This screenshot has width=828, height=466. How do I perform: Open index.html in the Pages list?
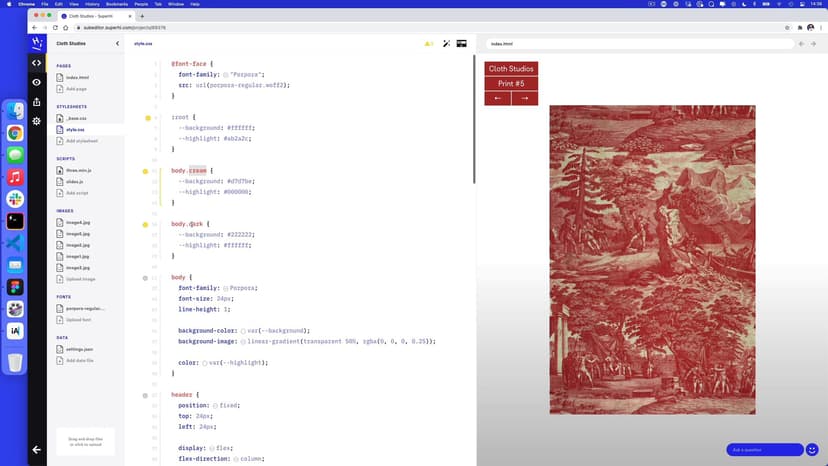[x=77, y=77]
